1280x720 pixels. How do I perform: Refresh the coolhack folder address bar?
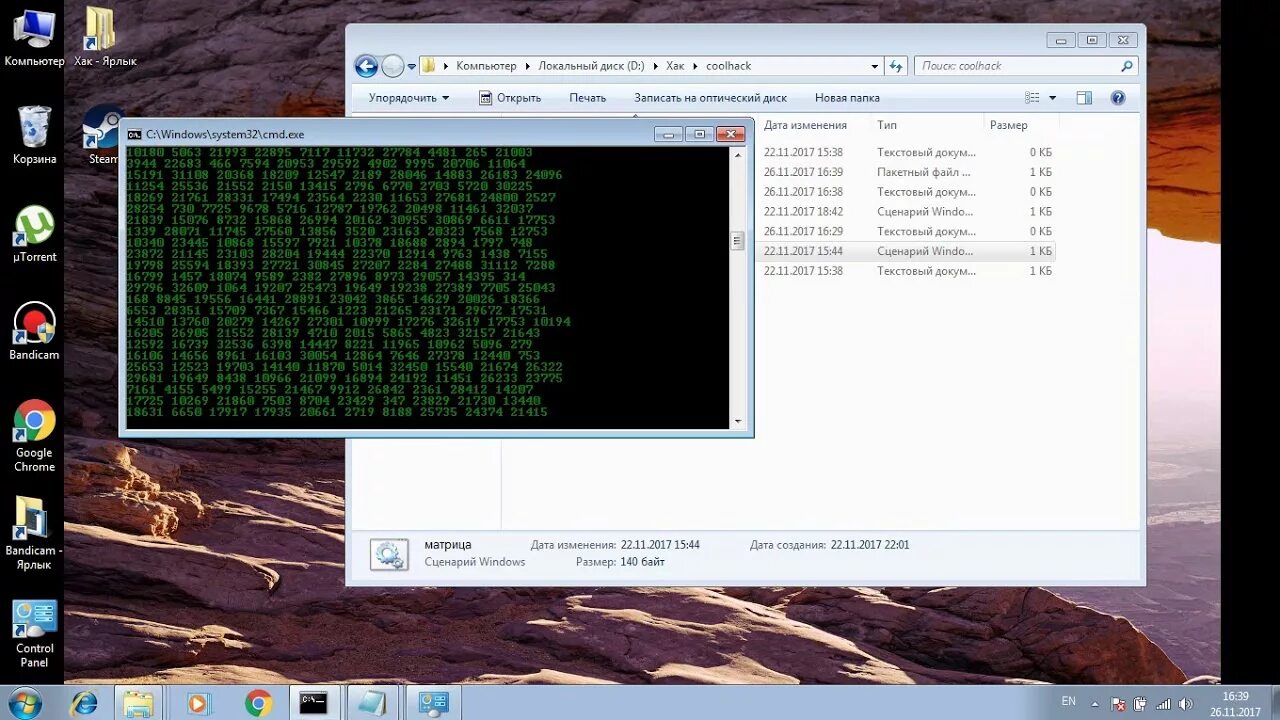point(896,66)
